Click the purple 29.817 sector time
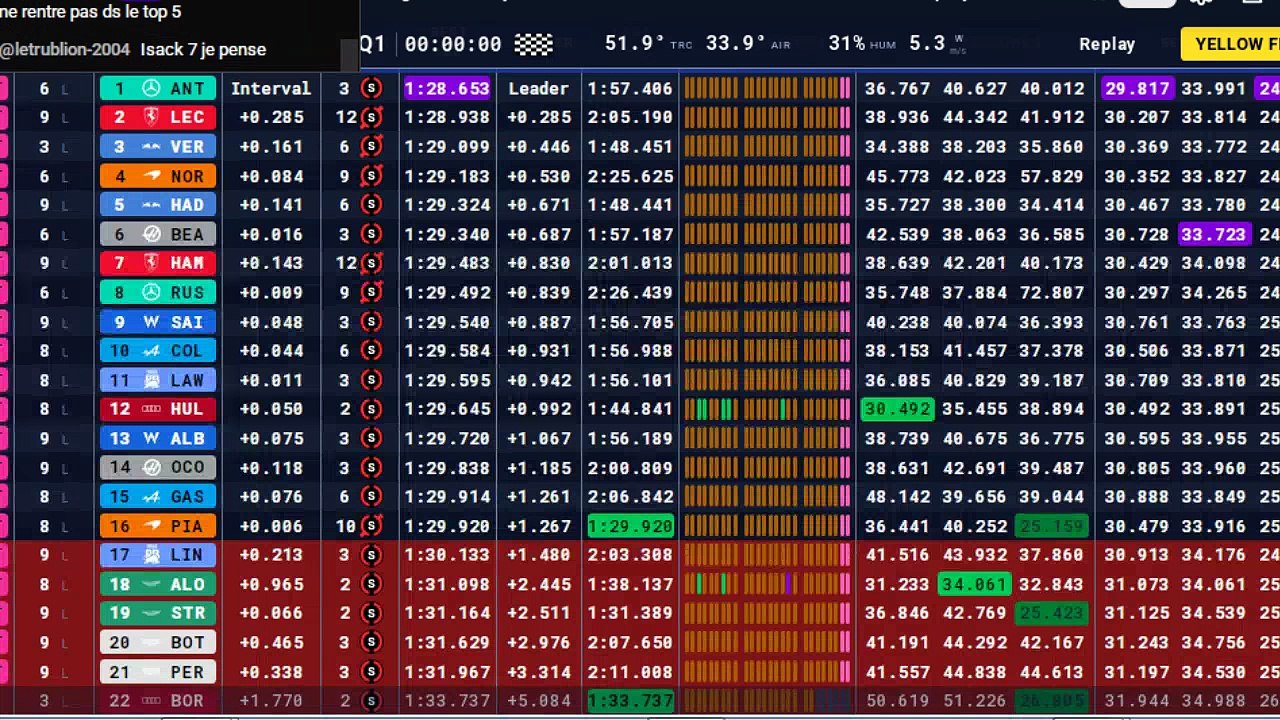This screenshot has height=720, width=1280. [1137, 89]
